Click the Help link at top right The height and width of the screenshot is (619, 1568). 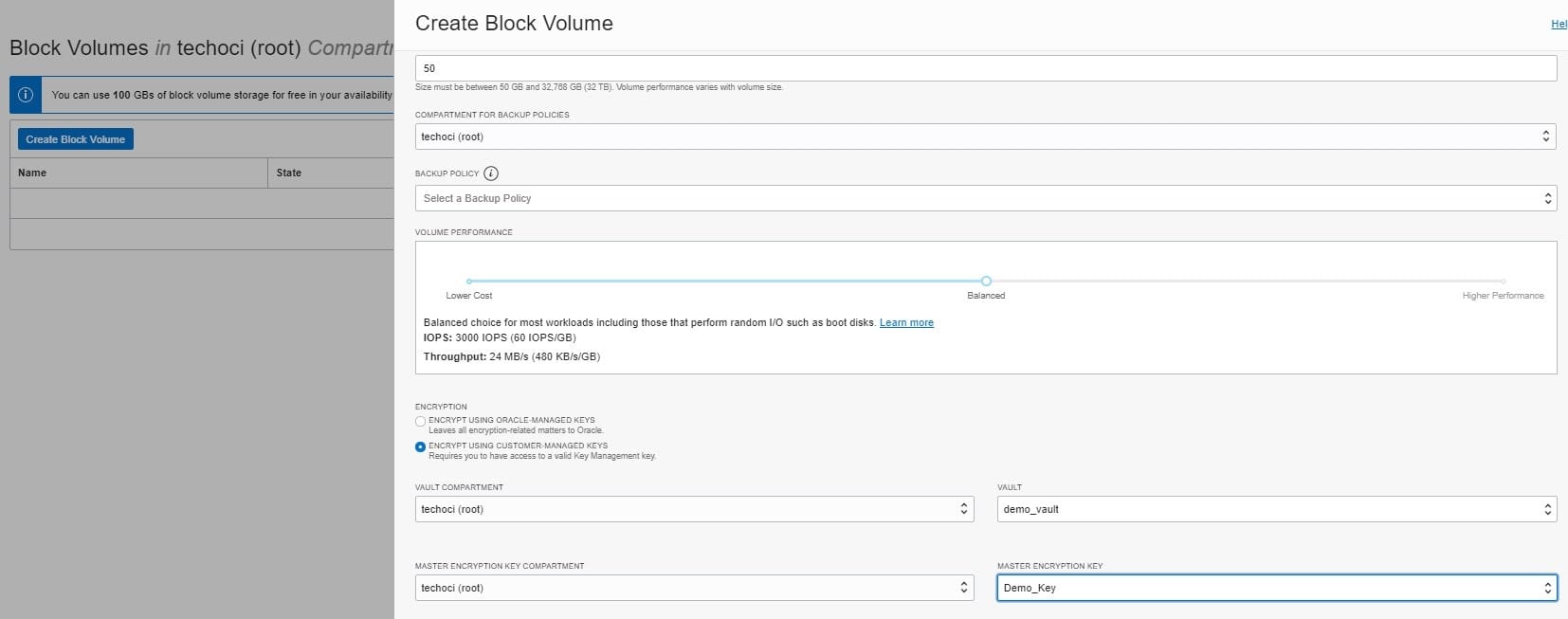tap(1559, 25)
